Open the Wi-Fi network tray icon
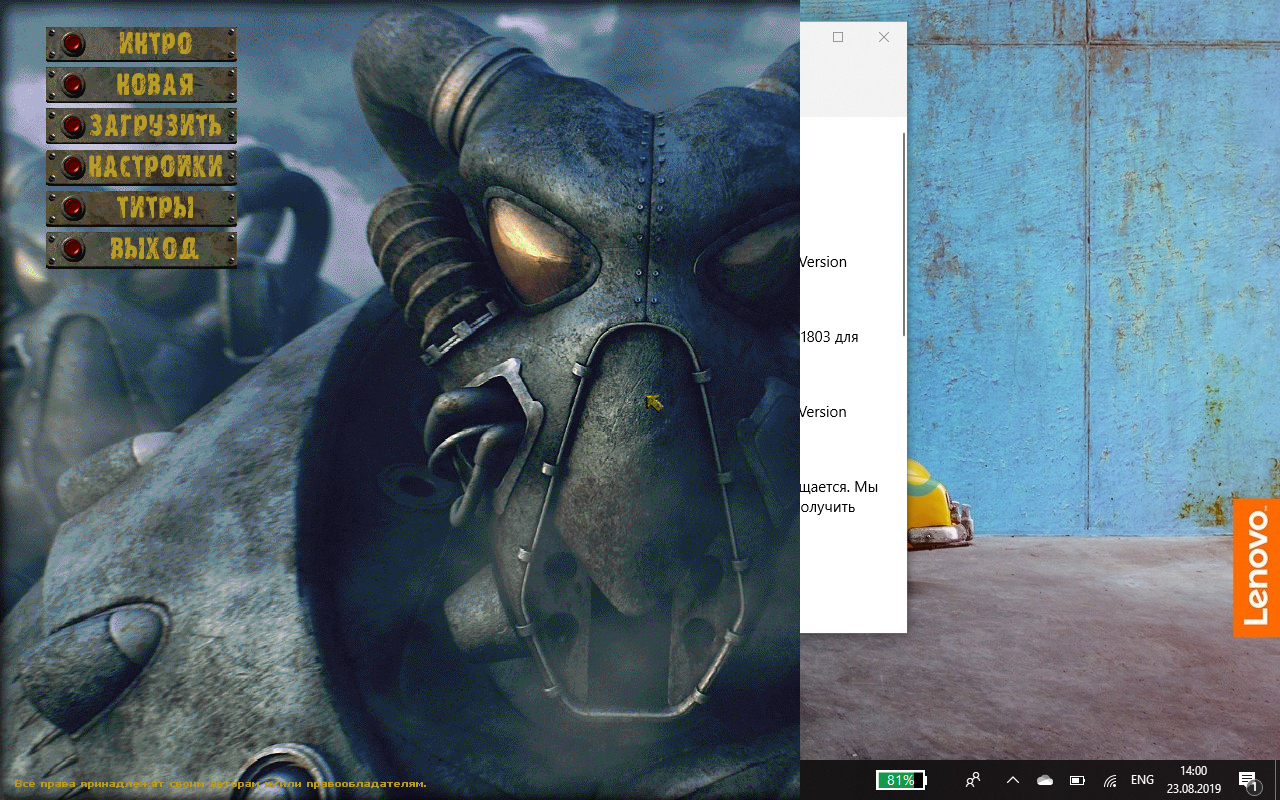Screen dimensions: 1280x800 1110,780
